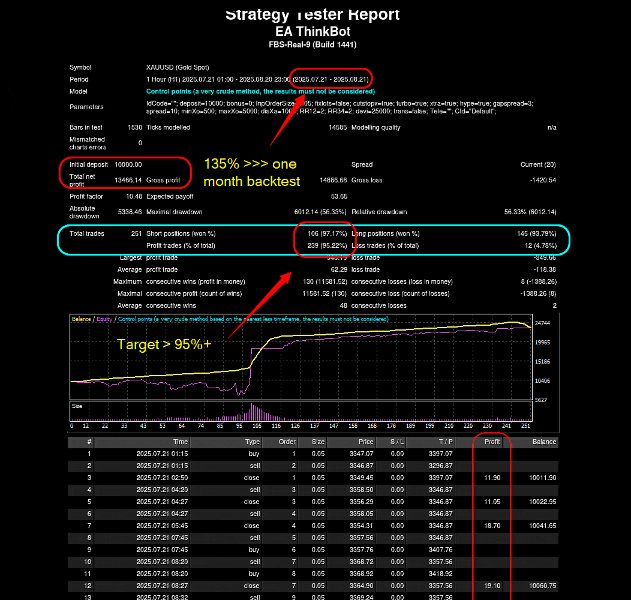
Task: Click the "Maximal drawdown" label
Action: (x=174, y=212)
